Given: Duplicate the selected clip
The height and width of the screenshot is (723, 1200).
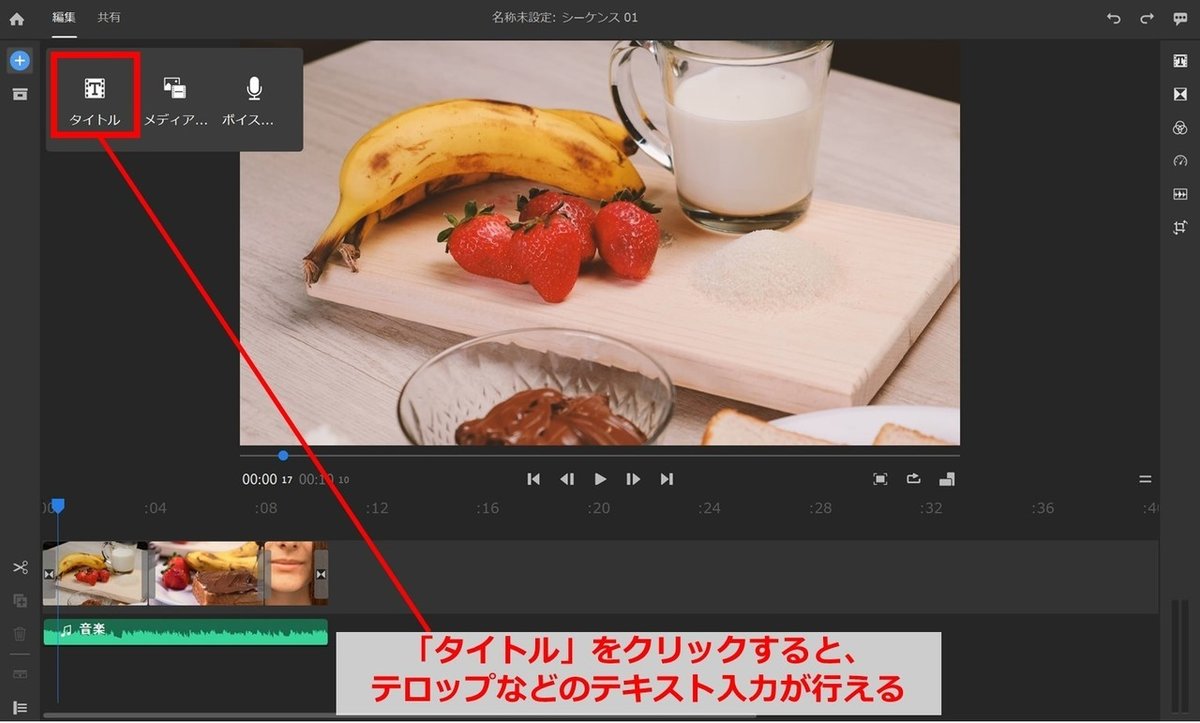Looking at the screenshot, I should [20, 601].
